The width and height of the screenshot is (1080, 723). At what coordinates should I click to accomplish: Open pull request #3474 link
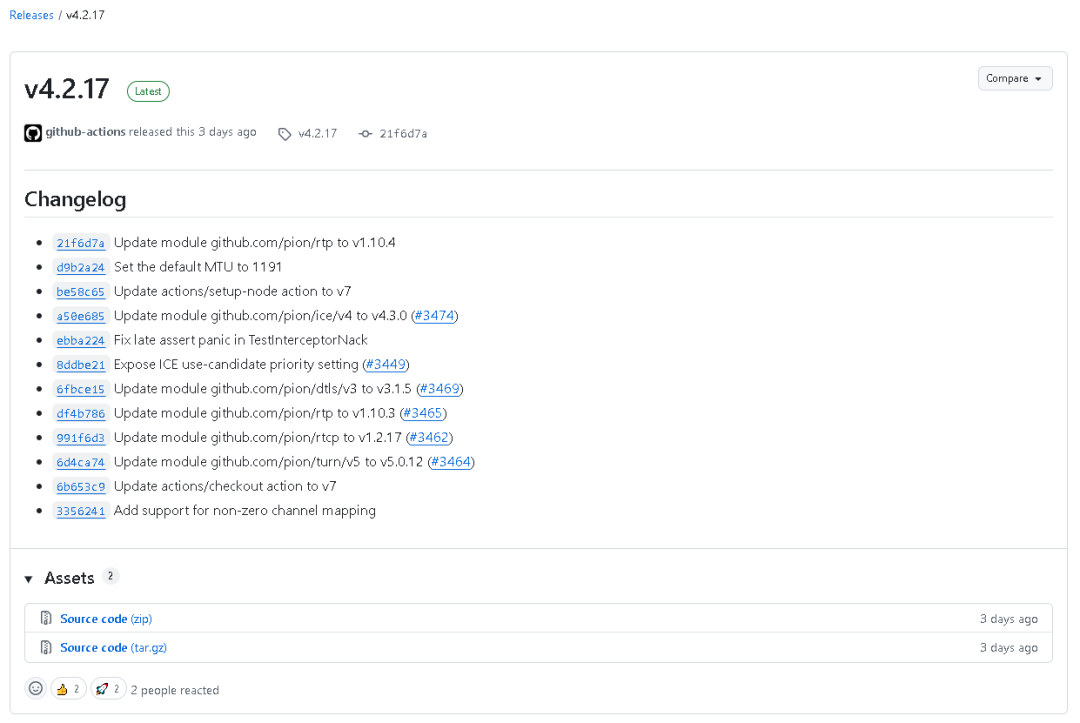click(x=435, y=315)
